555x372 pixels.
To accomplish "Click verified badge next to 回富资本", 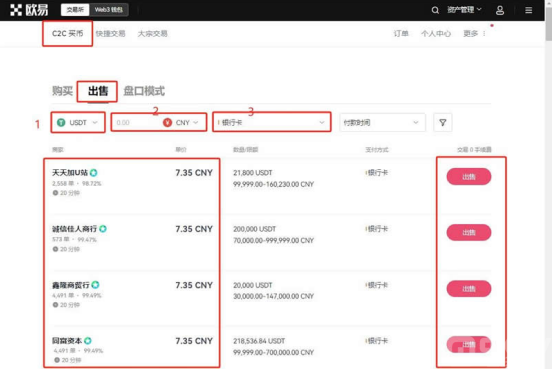I will [x=88, y=340].
